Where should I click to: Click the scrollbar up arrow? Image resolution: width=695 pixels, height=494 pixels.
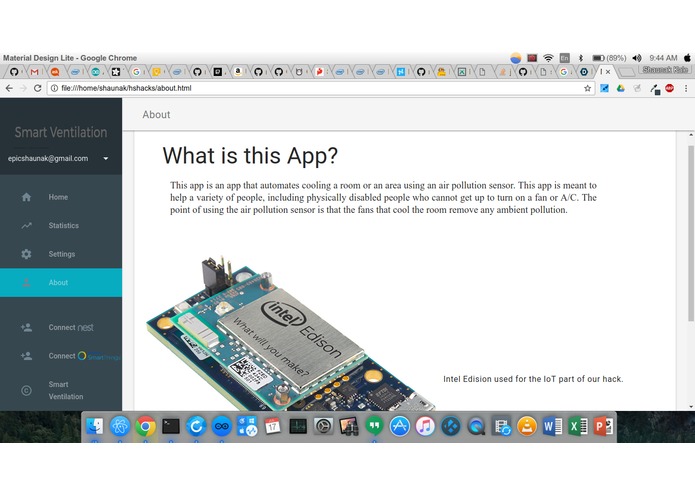[x=691, y=134]
